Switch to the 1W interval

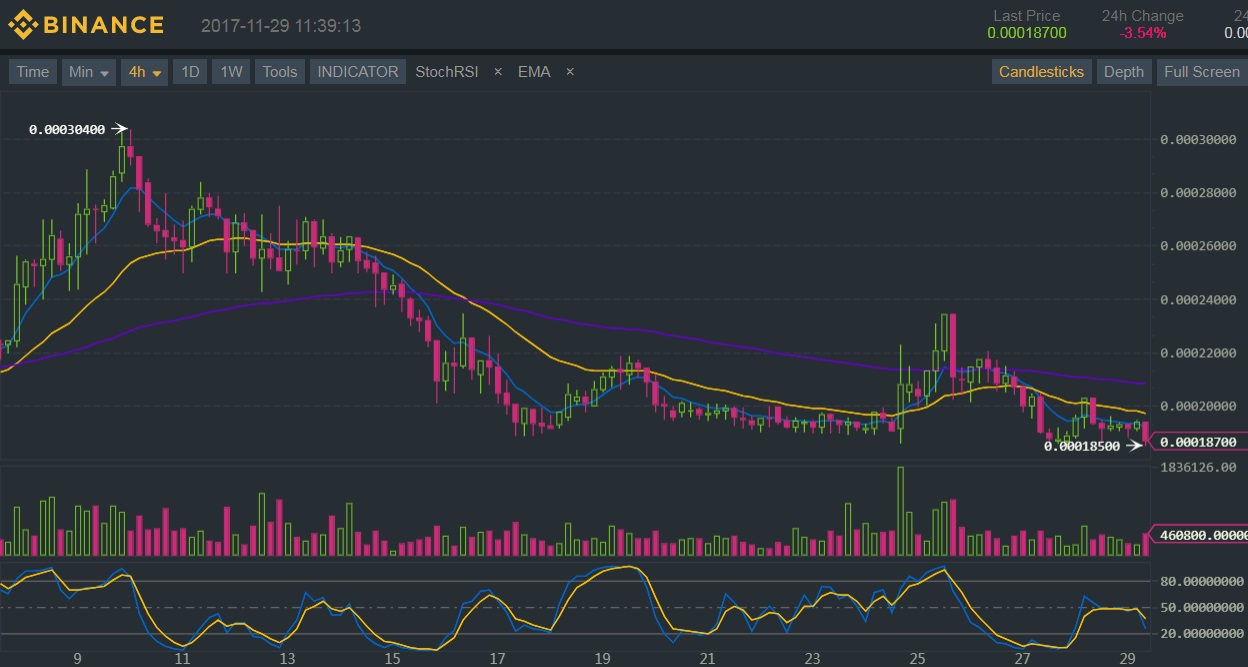pyautogui.click(x=231, y=72)
